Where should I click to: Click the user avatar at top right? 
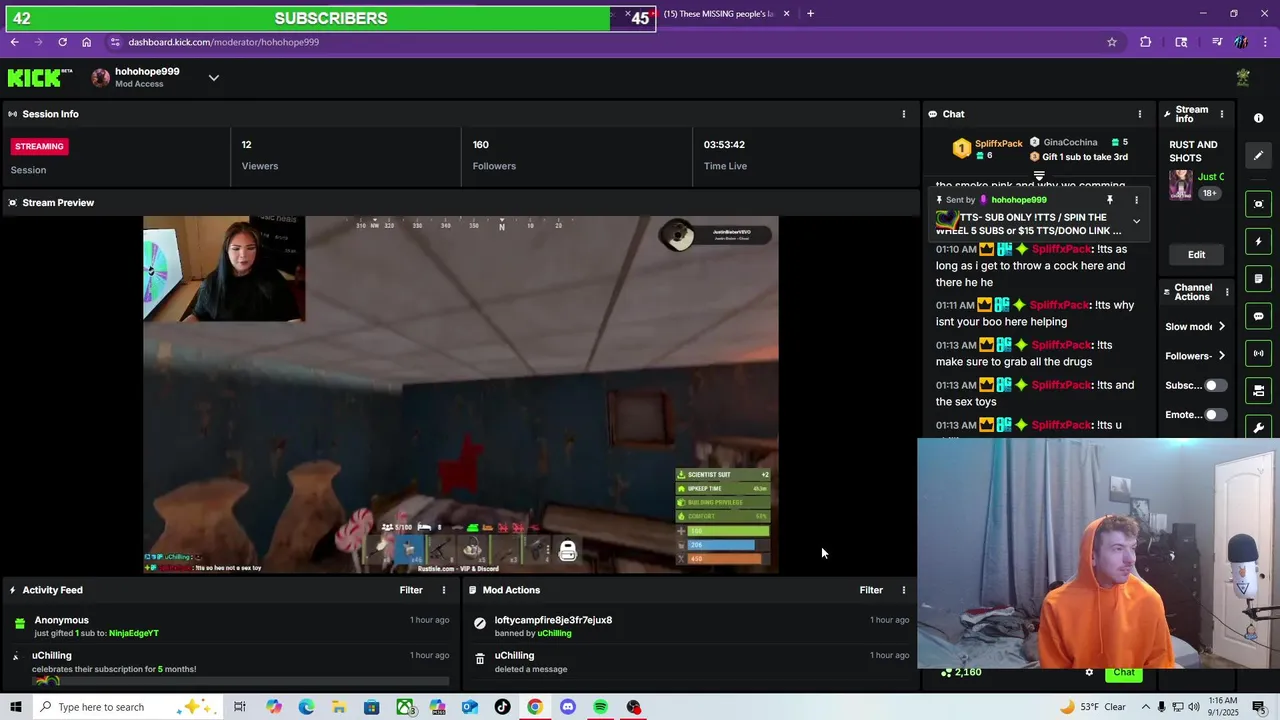1243,78
